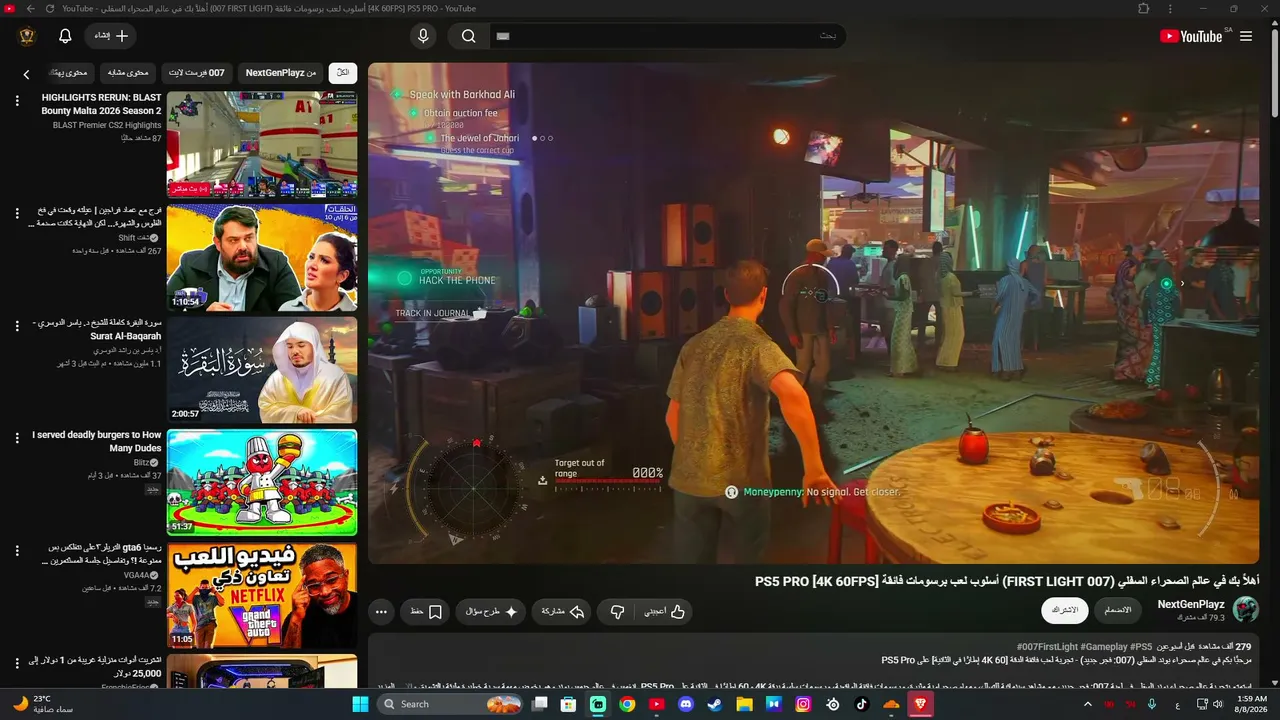
Task: Open options for Surat Al-Baqarah video
Action: [x=17, y=326]
